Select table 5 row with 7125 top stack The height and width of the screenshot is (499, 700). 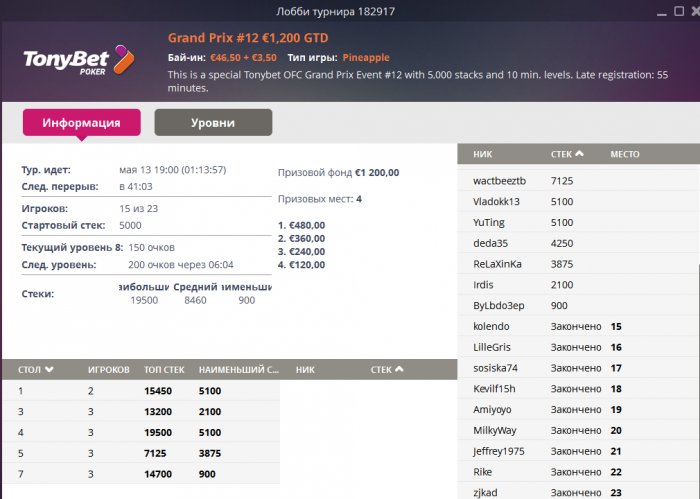click(140, 452)
